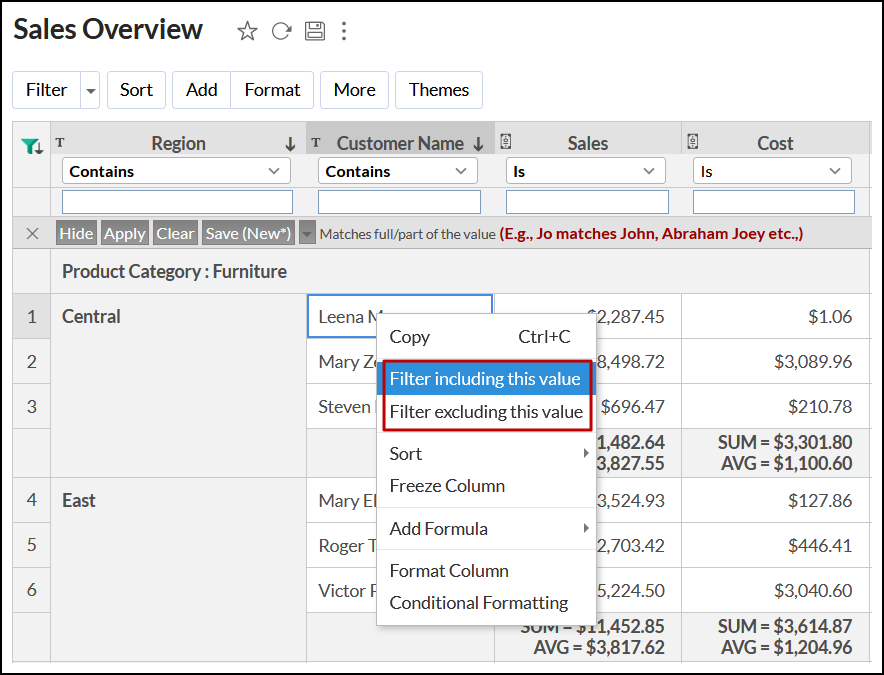Click the refresh icon beside title
This screenshot has width=884, height=675.
(282, 31)
